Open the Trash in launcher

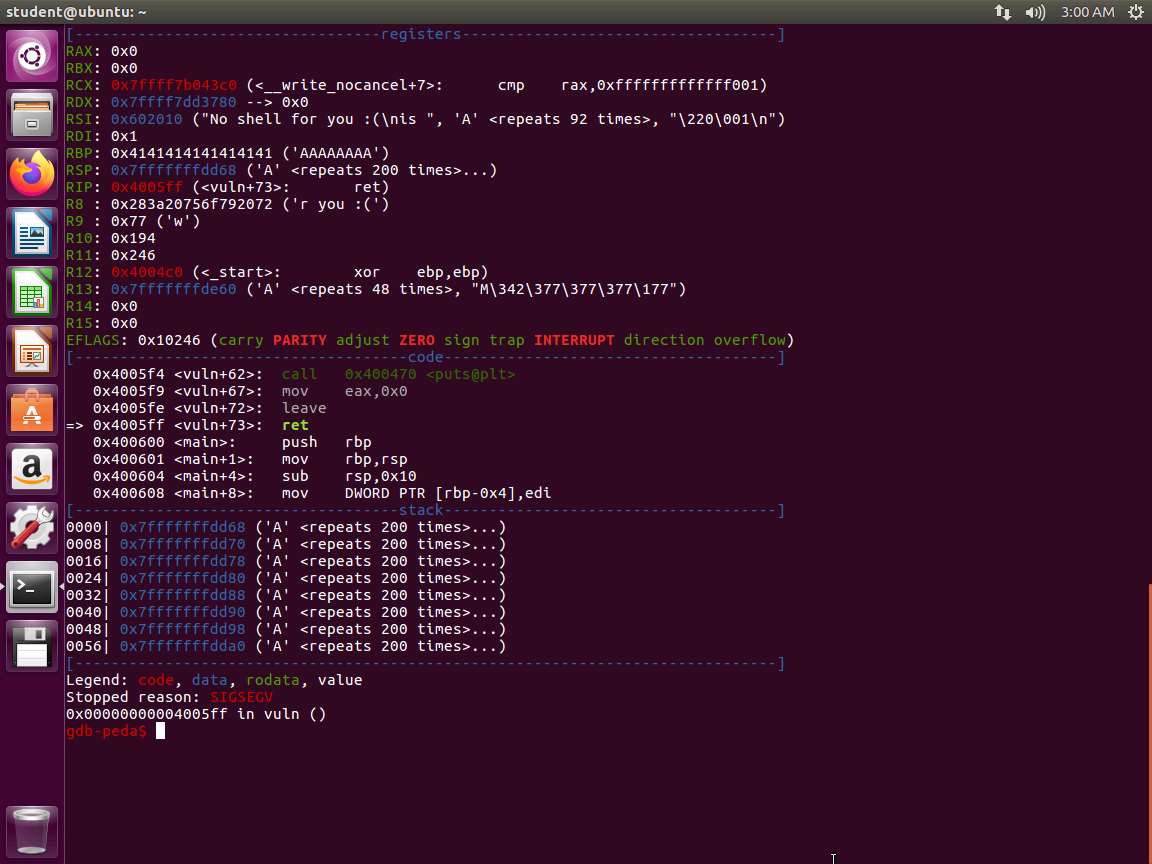[x=32, y=829]
